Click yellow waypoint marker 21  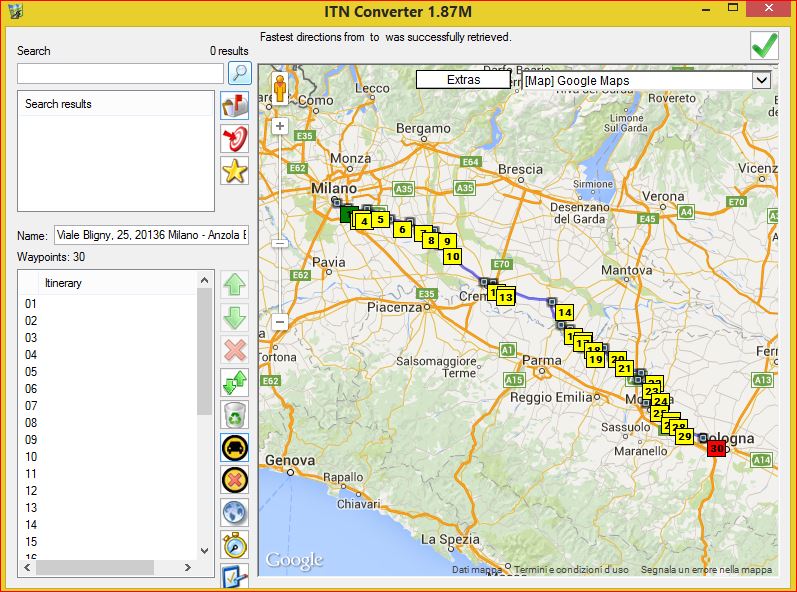pos(624,368)
